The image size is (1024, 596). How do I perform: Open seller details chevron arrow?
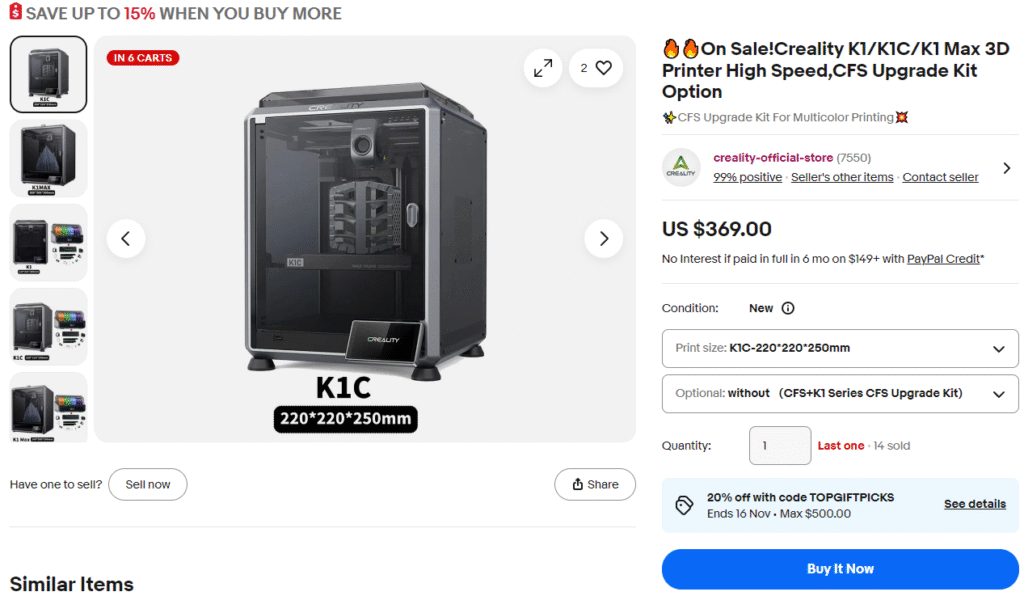click(1006, 168)
